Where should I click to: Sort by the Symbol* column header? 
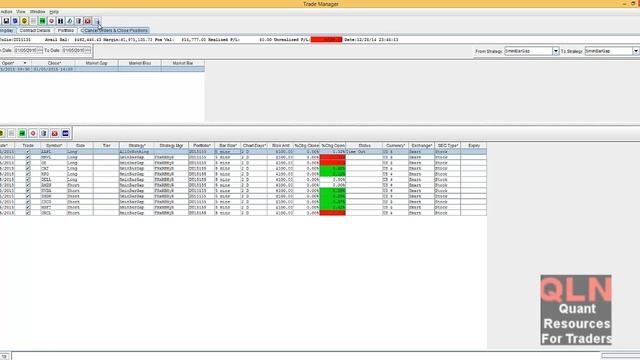coord(54,146)
